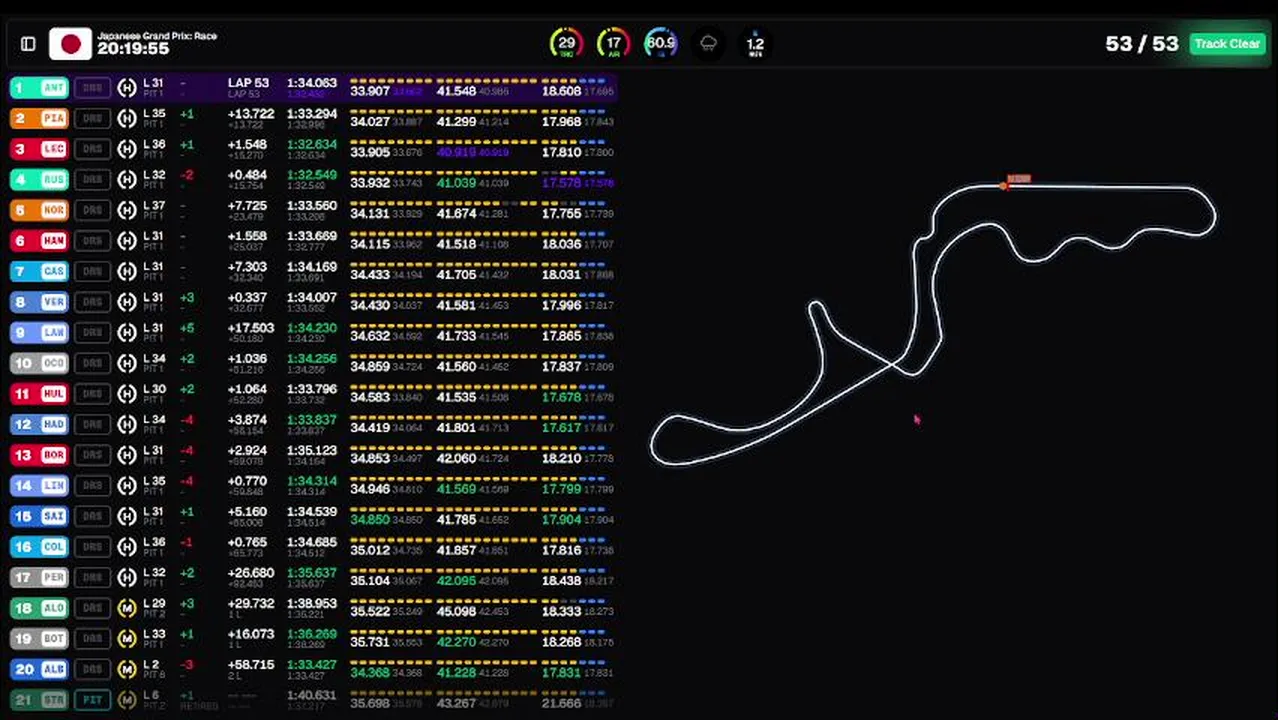
Task: Click the track temperature gauge showing 29
Action: click(x=567, y=44)
